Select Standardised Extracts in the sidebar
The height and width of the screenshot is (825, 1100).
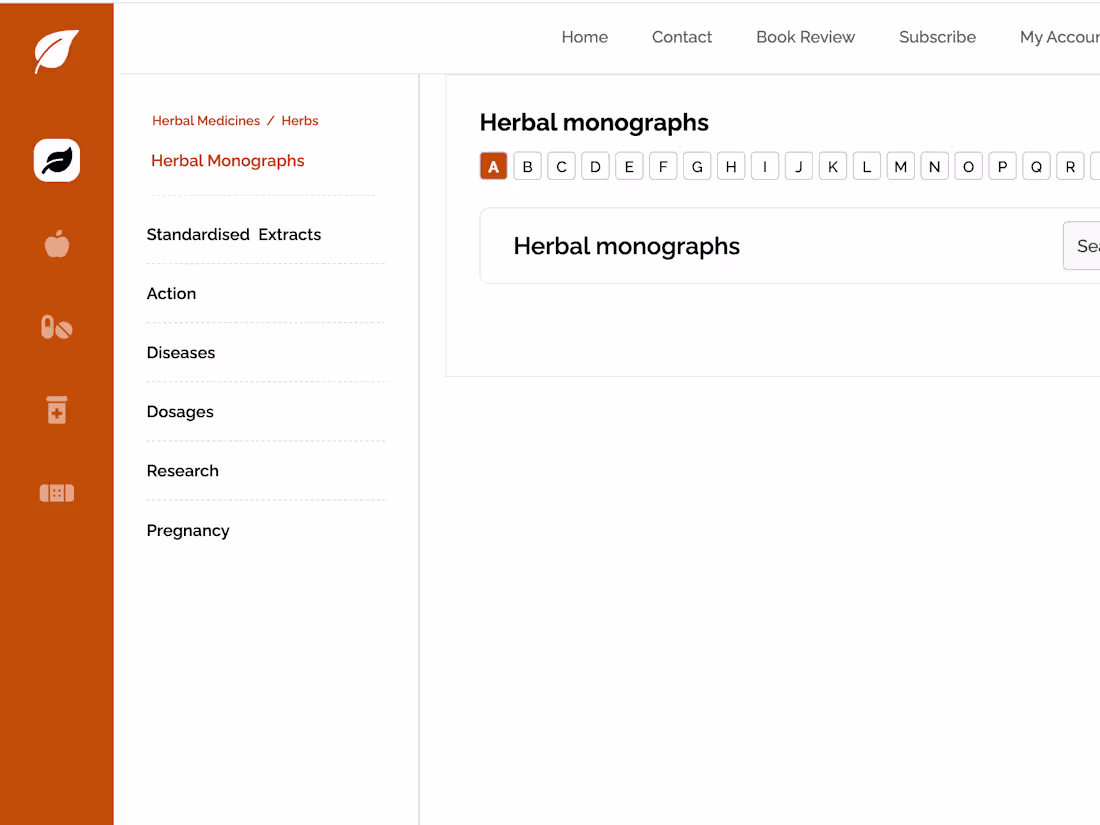pos(234,235)
